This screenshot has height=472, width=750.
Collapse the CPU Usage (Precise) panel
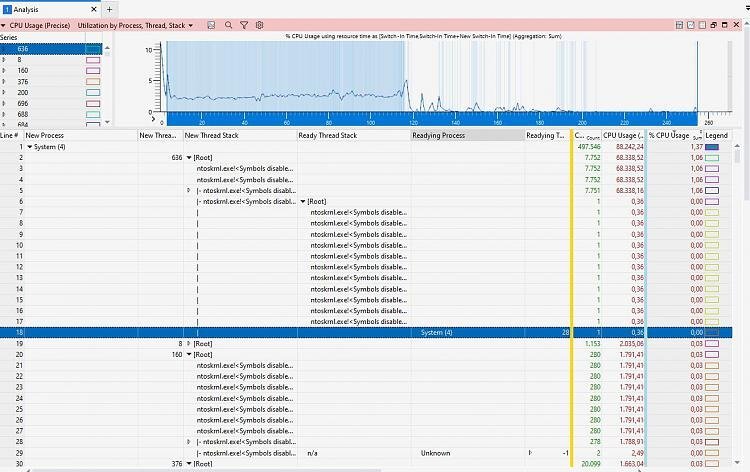point(6,24)
